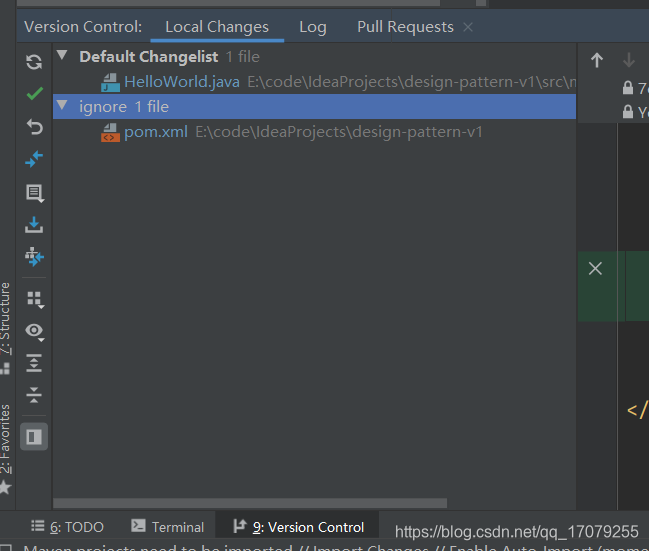
Task: Select HelloWorld.java in Default Changelist
Action: point(182,82)
